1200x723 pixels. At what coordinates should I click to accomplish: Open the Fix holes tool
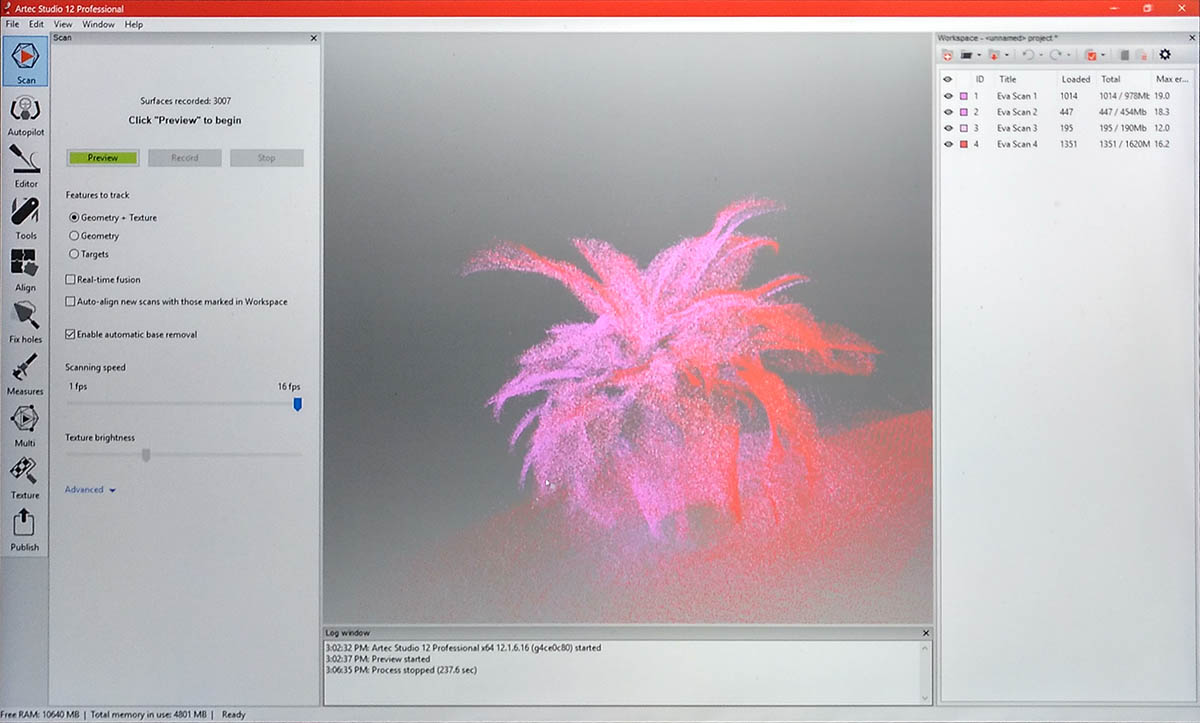click(25, 322)
